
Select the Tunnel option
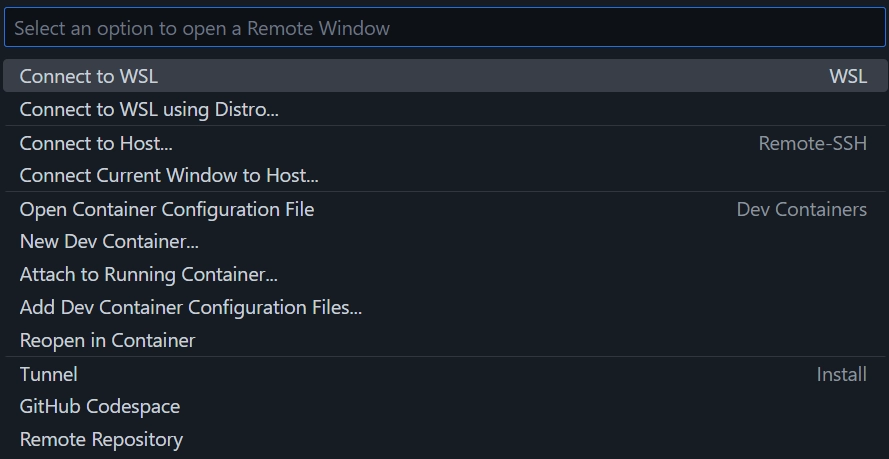[49, 374]
